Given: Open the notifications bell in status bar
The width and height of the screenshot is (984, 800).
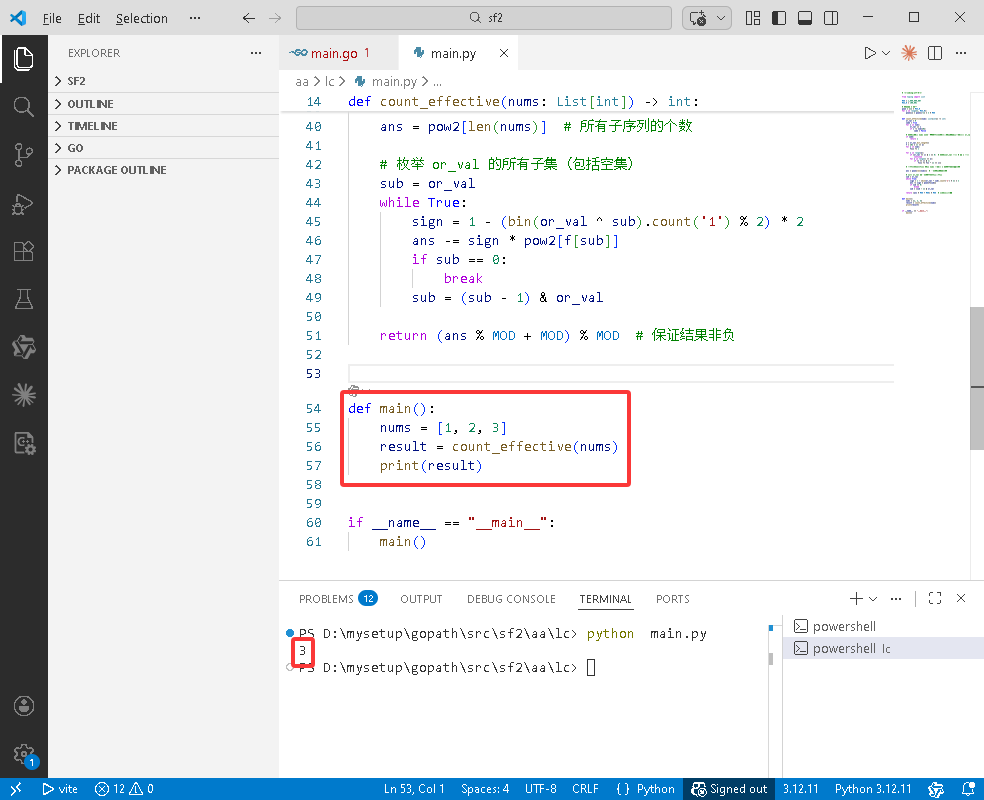Looking at the screenshot, I should pos(968,789).
